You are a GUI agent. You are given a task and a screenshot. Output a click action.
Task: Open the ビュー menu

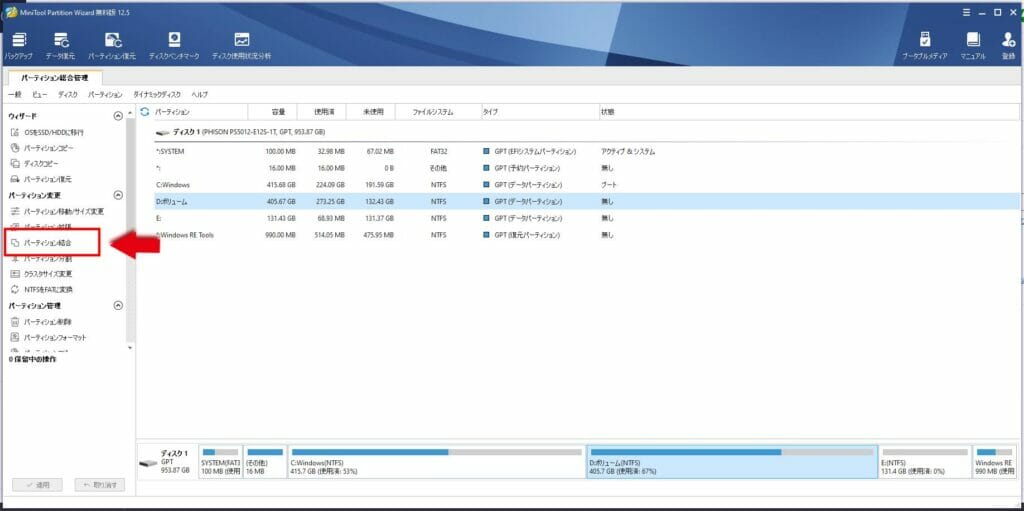coord(39,95)
